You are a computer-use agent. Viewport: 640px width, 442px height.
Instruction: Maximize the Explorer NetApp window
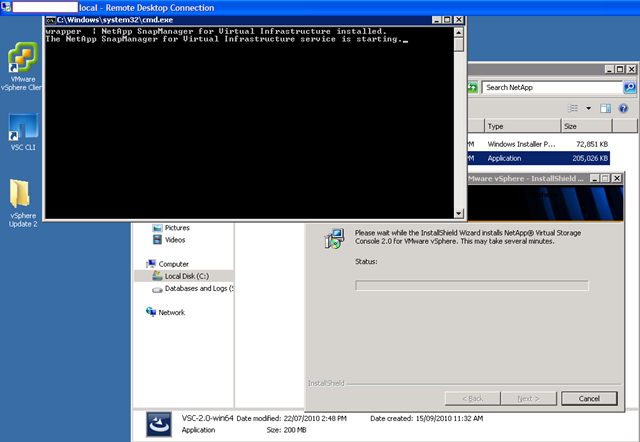(620, 69)
